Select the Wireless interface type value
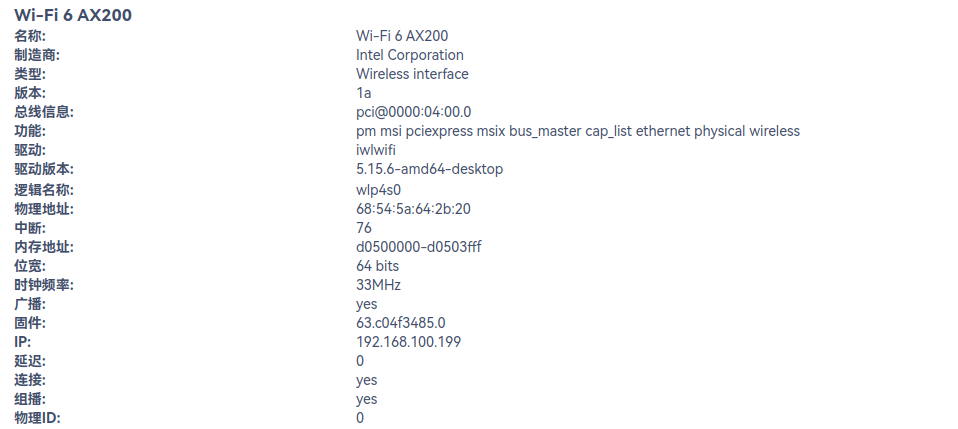Image resolution: width=958 pixels, height=429 pixels. pos(412,74)
